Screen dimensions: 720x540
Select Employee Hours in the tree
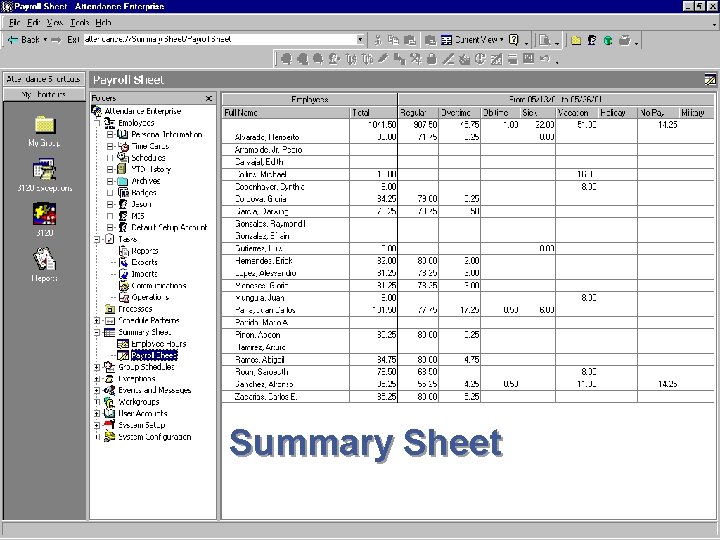pyautogui.click(x=158, y=344)
